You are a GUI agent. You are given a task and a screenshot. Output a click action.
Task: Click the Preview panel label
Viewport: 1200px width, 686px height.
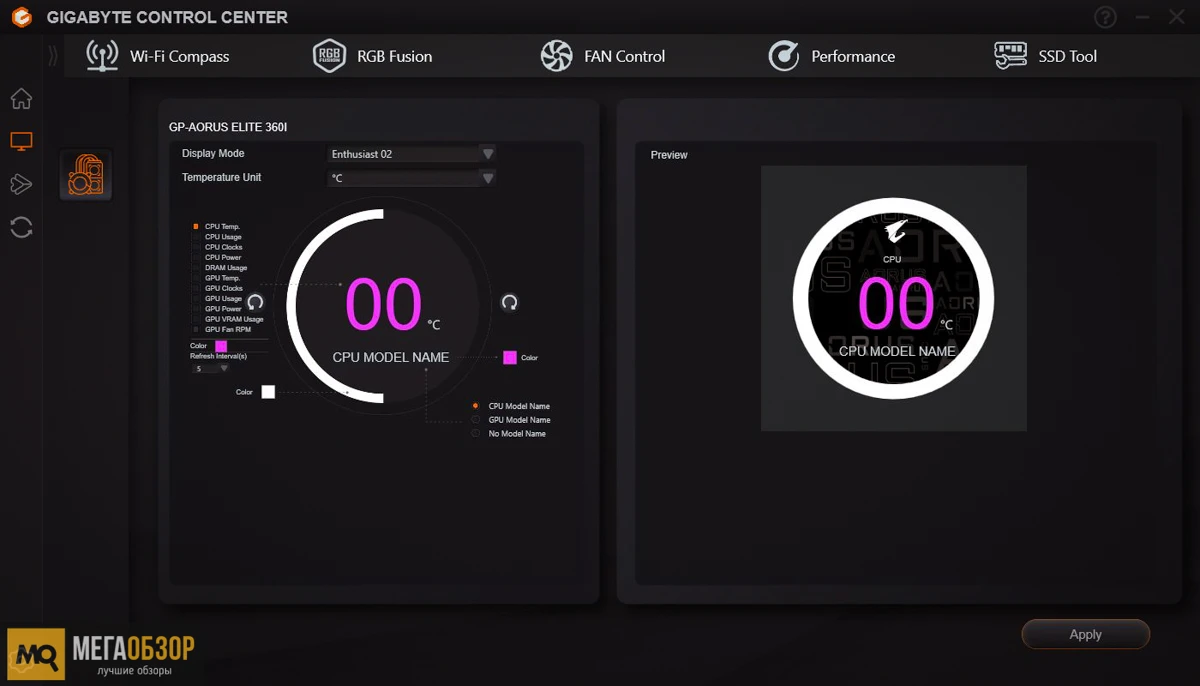click(x=669, y=155)
